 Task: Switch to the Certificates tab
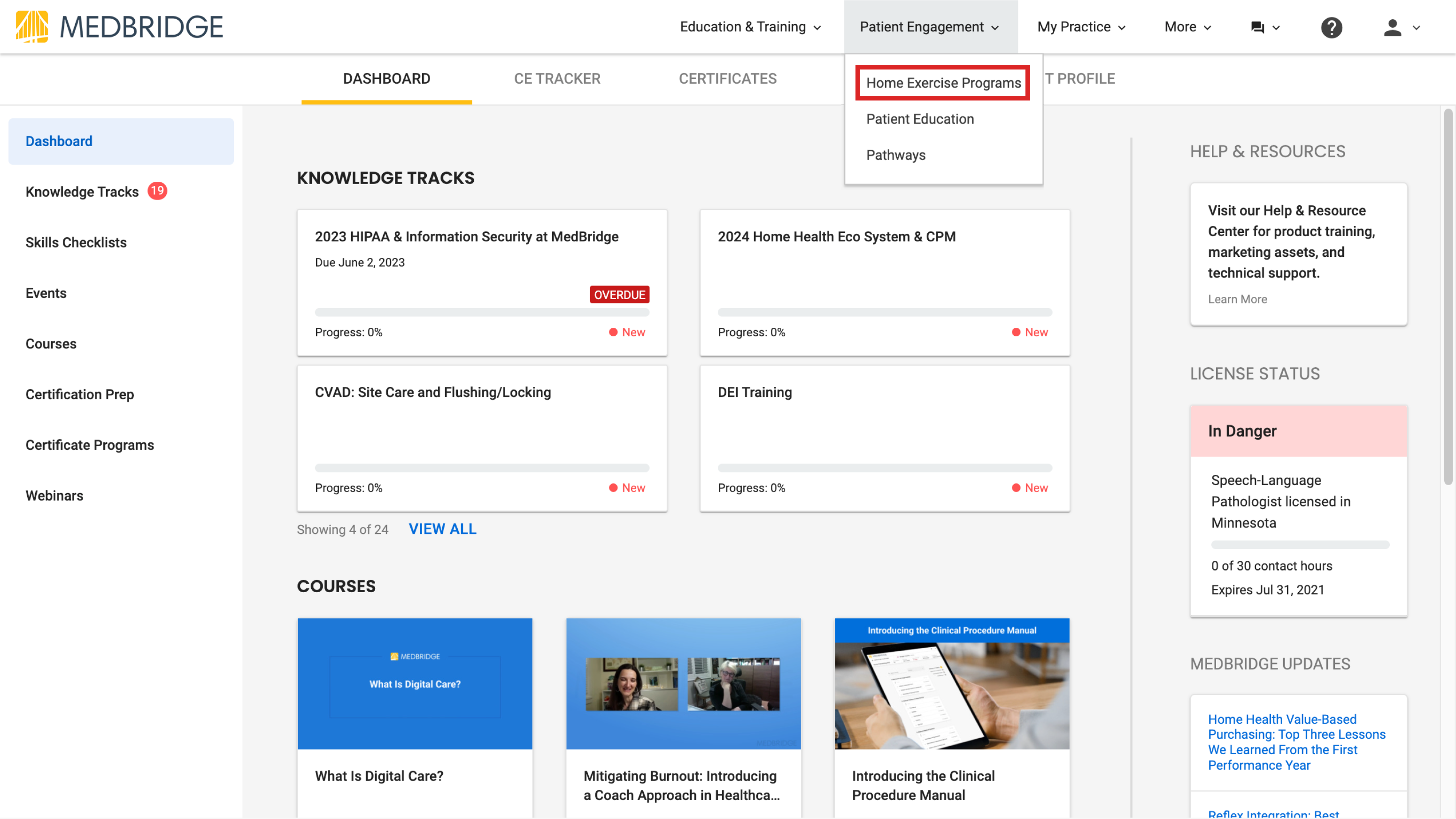[x=727, y=78]
